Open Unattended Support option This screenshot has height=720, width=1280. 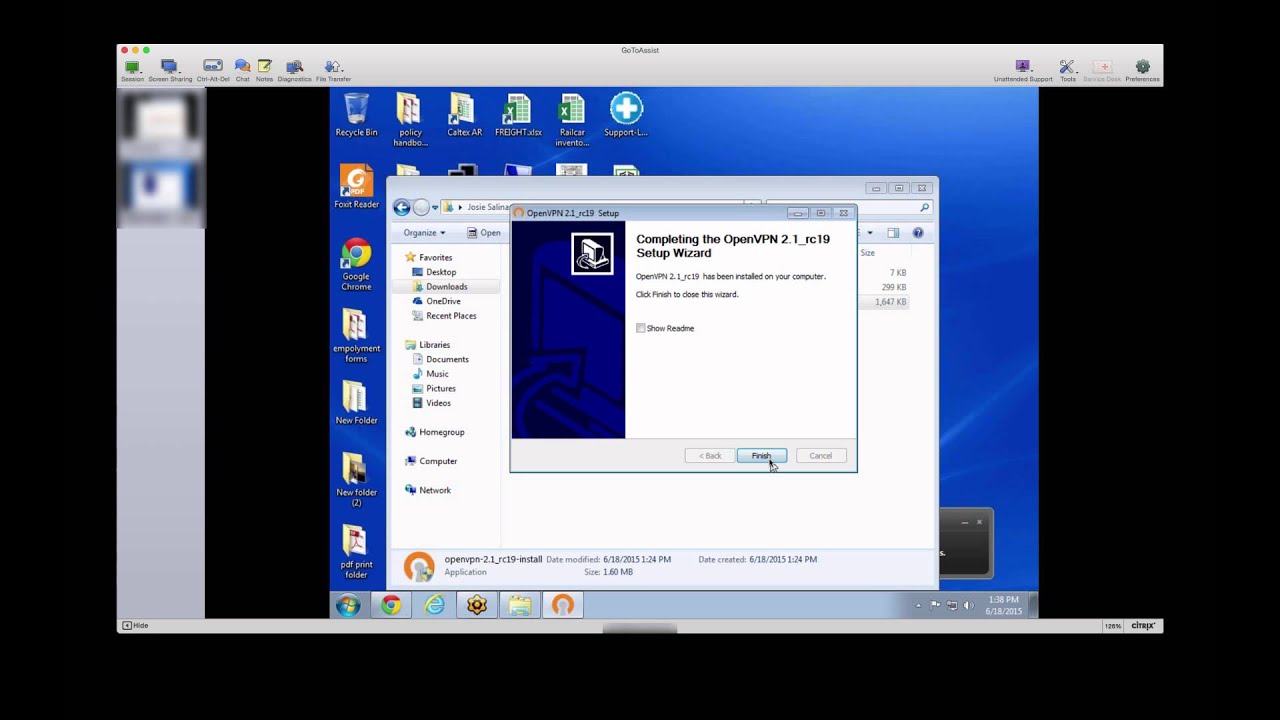pyautogui.click(x=1023, y=70)
